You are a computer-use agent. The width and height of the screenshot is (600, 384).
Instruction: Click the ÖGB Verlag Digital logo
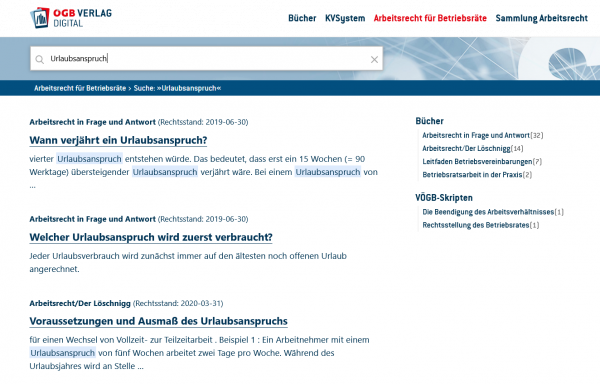[71, 18]
